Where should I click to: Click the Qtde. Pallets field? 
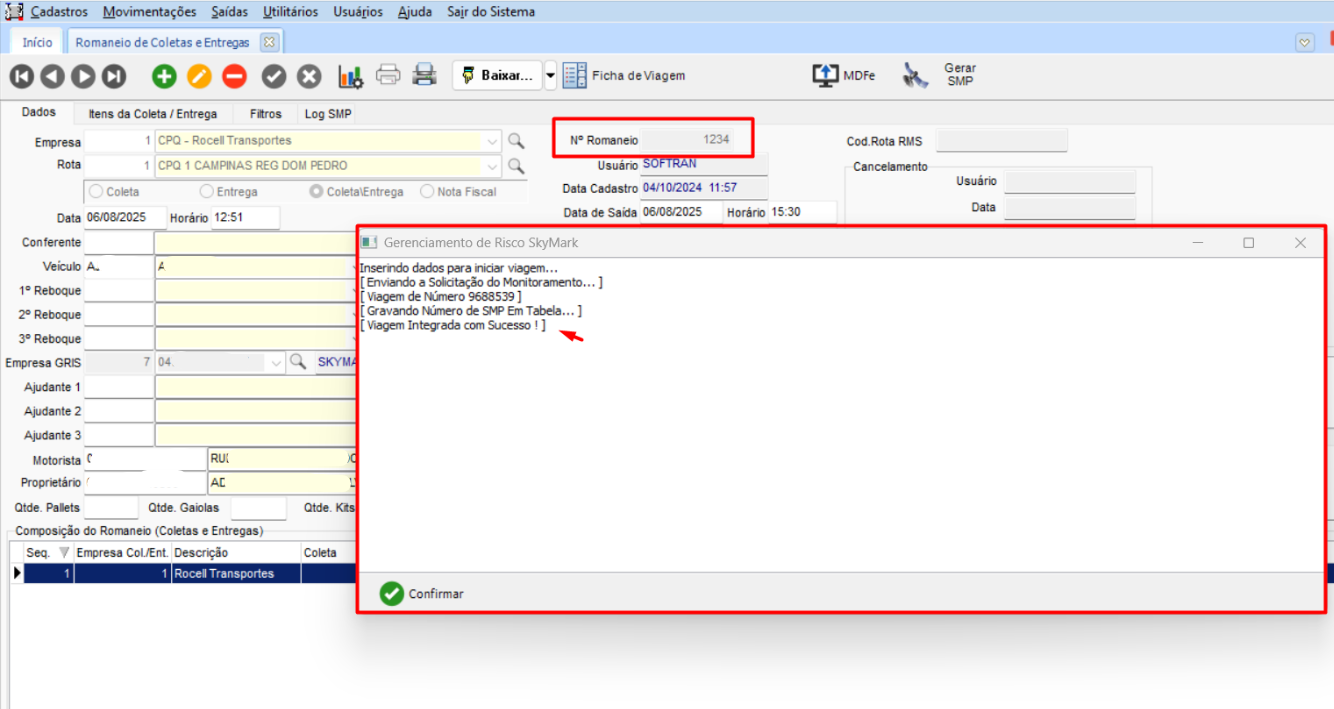111,508
